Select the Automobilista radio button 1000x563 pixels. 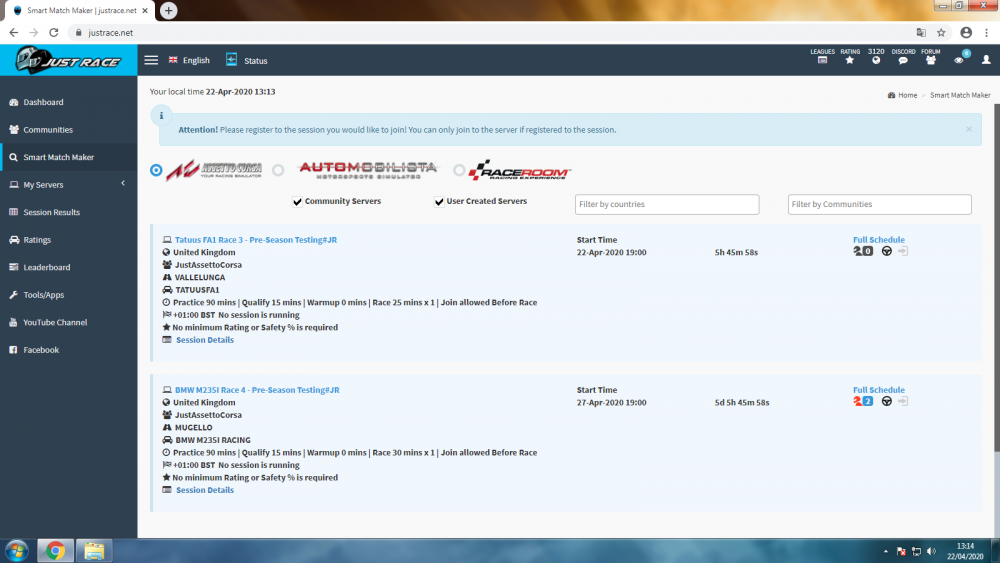click(278, 170)
